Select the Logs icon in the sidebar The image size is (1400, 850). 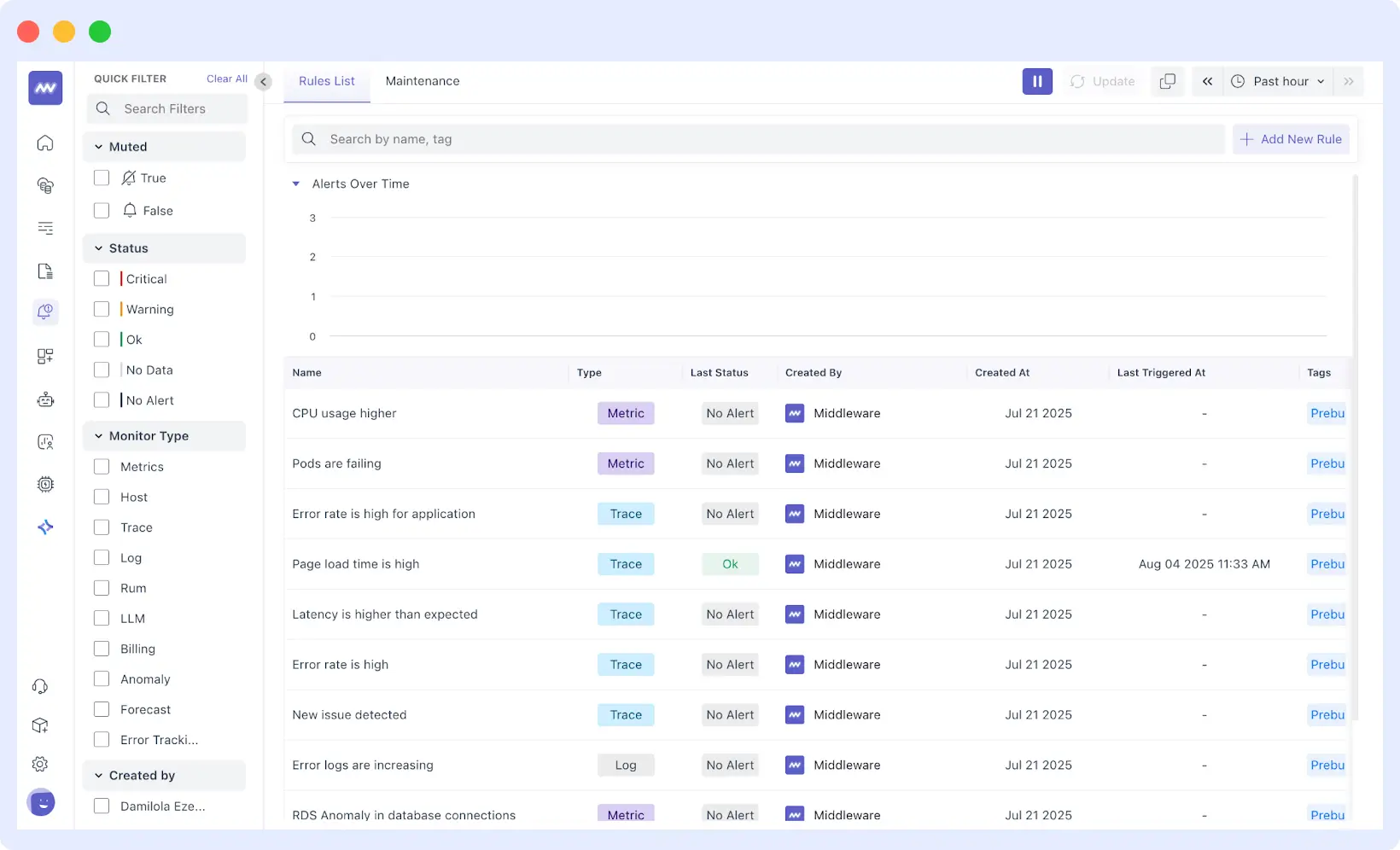44,229
